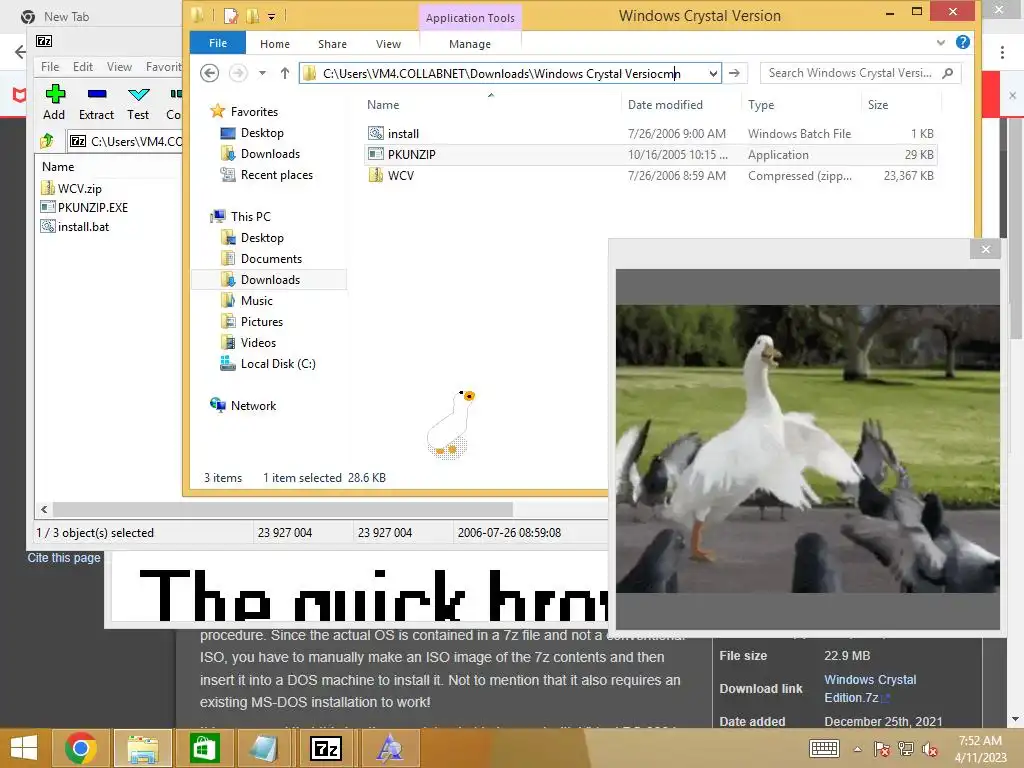Expand the address bar history dropdown
Viewport: 1024px width, 768px height.
[x=713, y=73]
